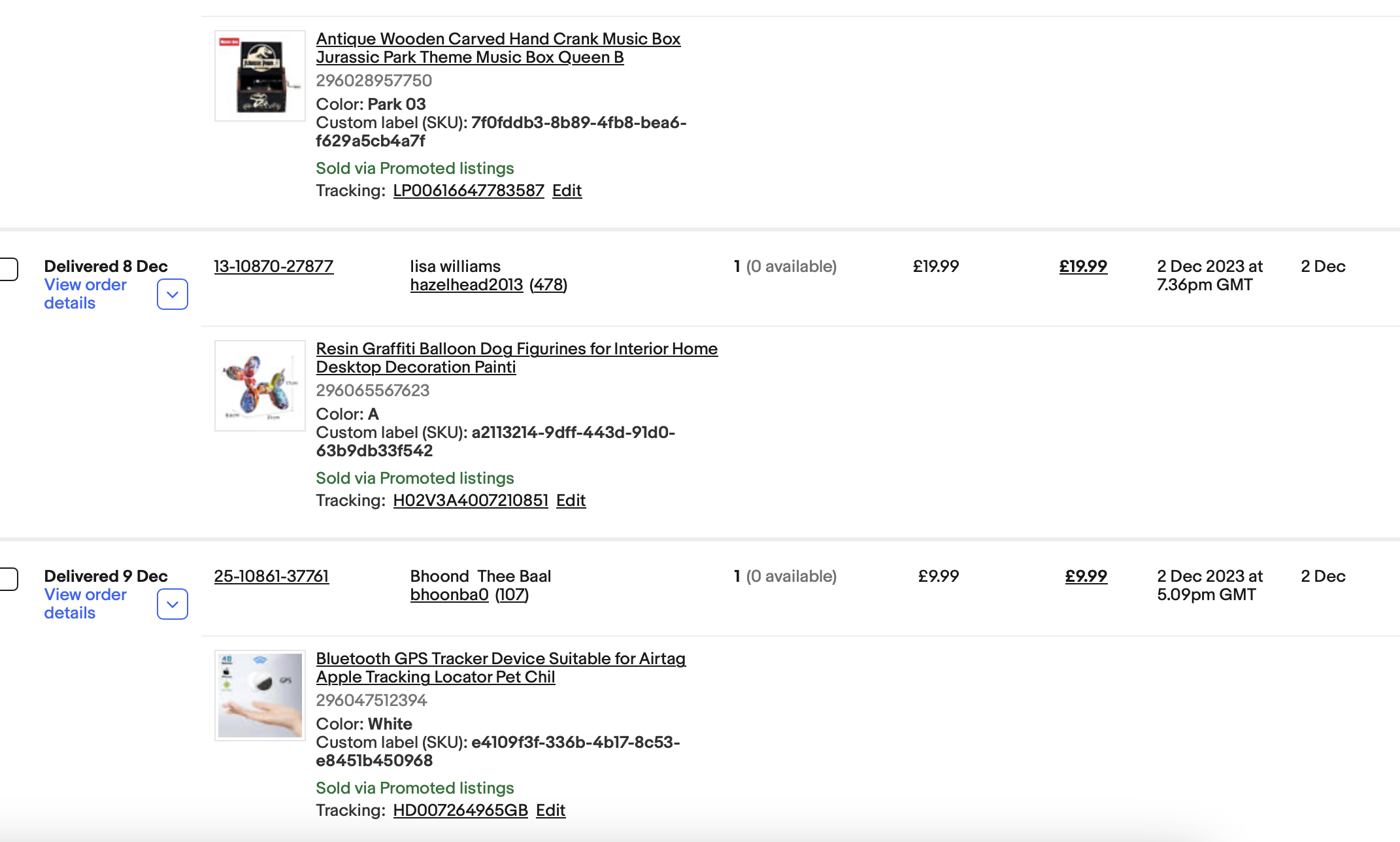Open buyer profile bhoonba0
Image resolution: width=1400 pixels, height=842 pixels.
tap(449, 595)
